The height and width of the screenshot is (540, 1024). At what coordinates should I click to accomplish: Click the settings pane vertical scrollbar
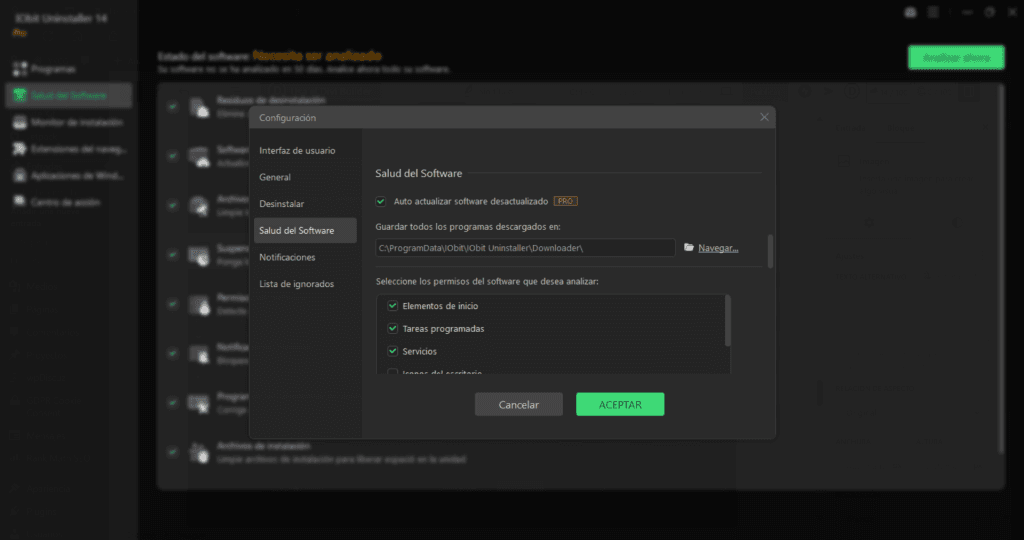(x=771, y=251)
